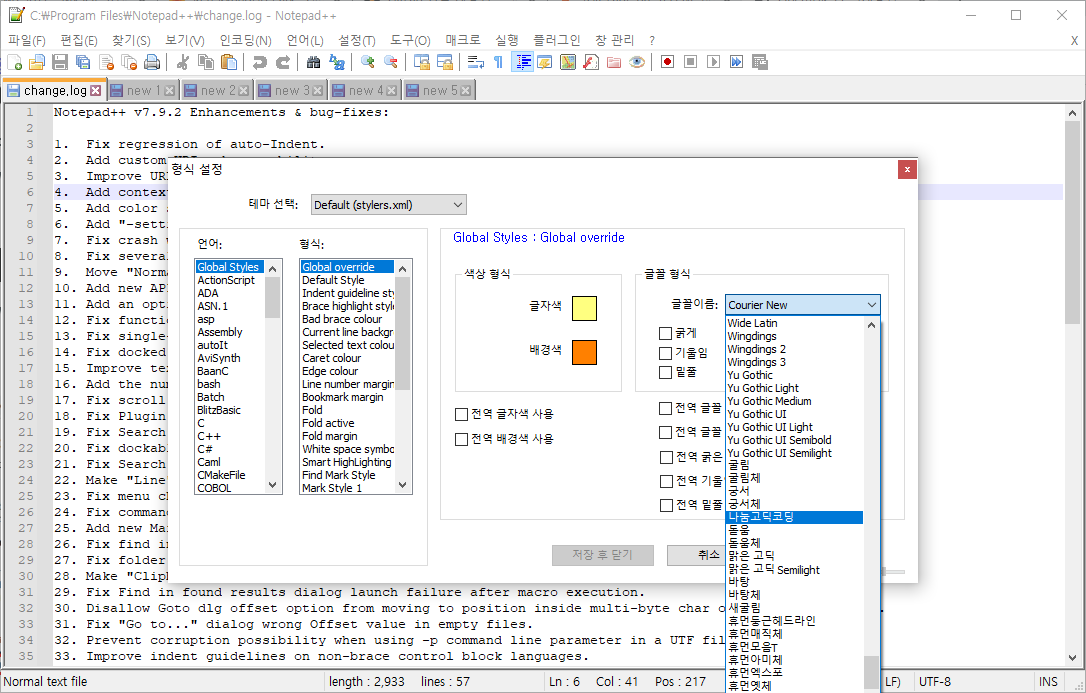Close the new 1 tab
The width and height of the screenshot is (1086, 693).
[x=170, y=91]
